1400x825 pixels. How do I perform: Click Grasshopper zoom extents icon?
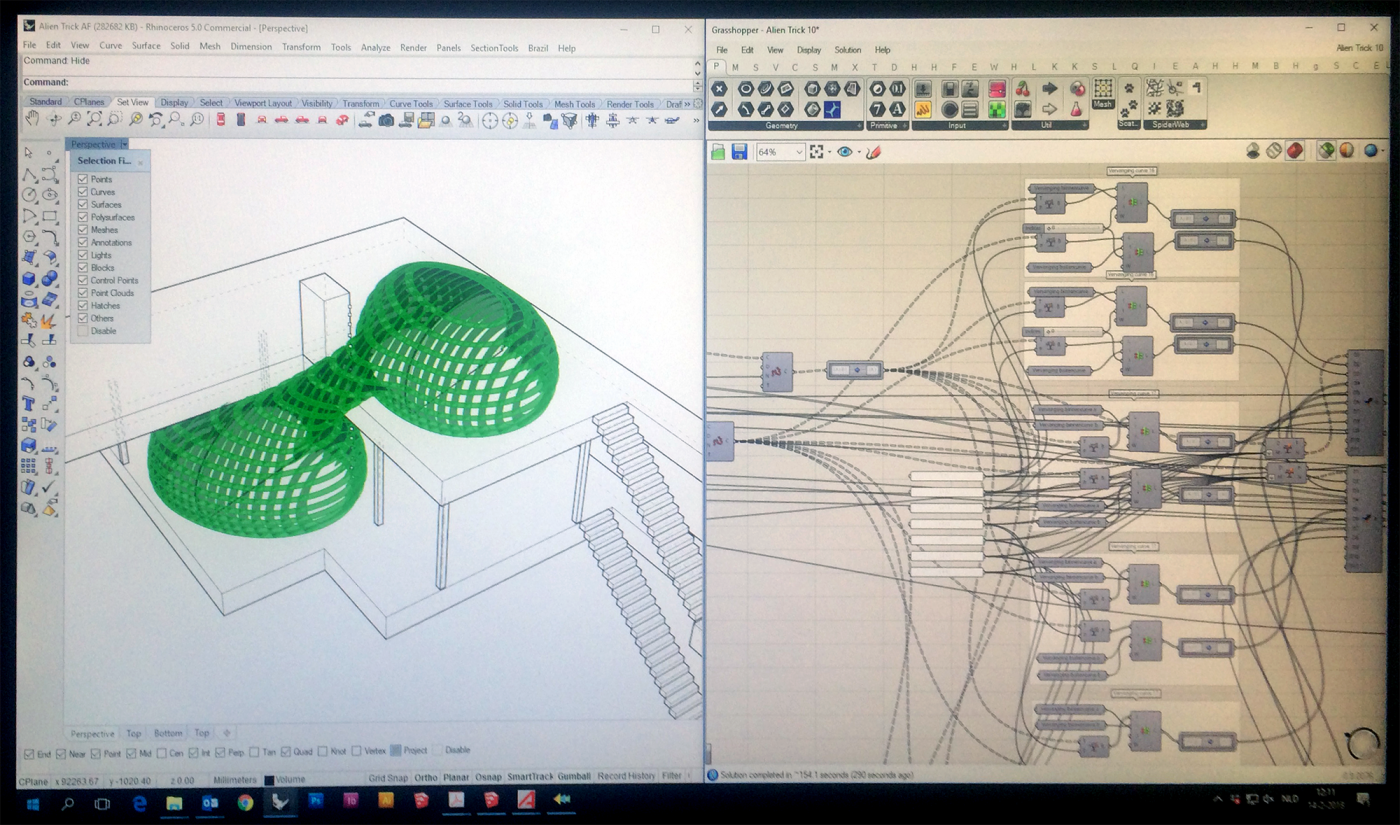point(818,152)
